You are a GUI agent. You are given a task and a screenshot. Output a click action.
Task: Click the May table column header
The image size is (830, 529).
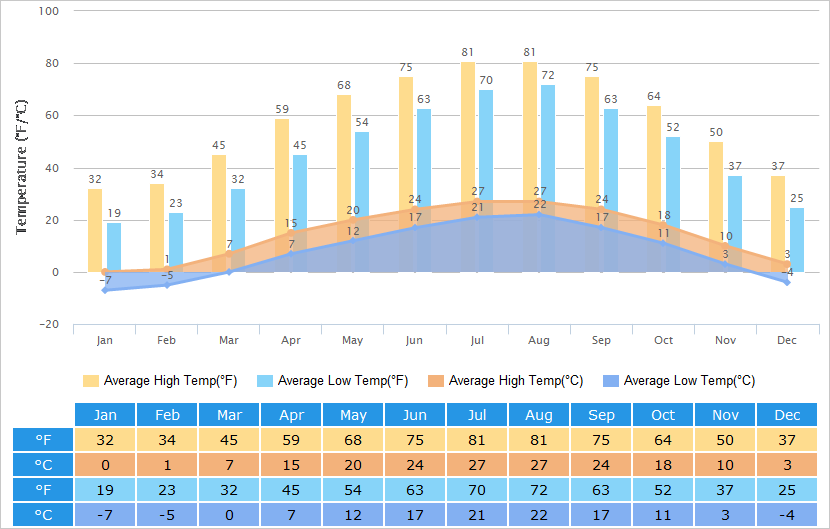click(353, 415)
